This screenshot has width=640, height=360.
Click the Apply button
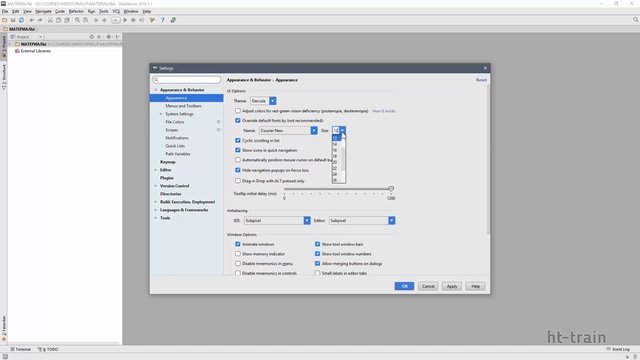point(452,286)
